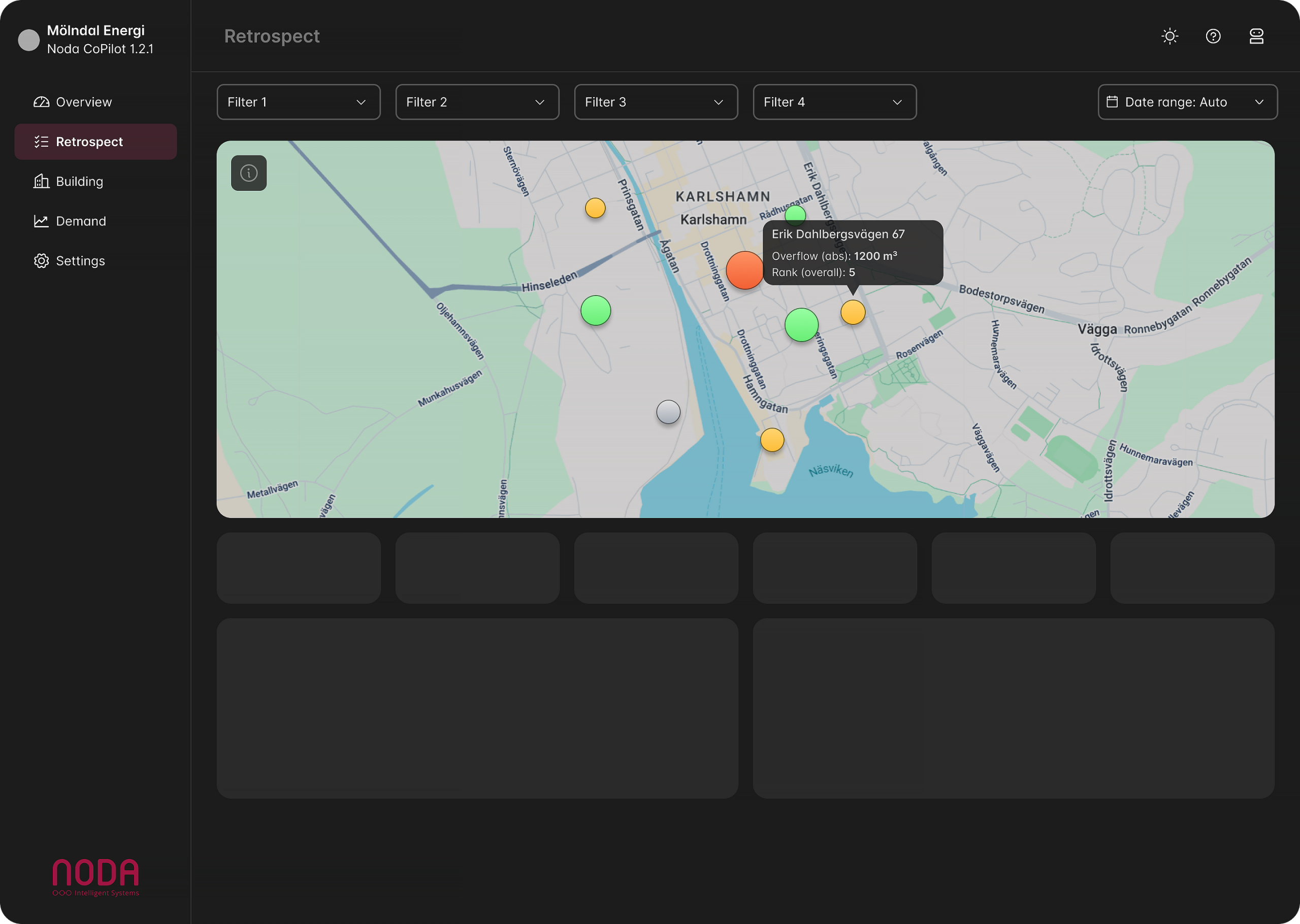Open the Filter 2 dropdown
Viewport: 1300px width, 924px height.
coord(477,102)
